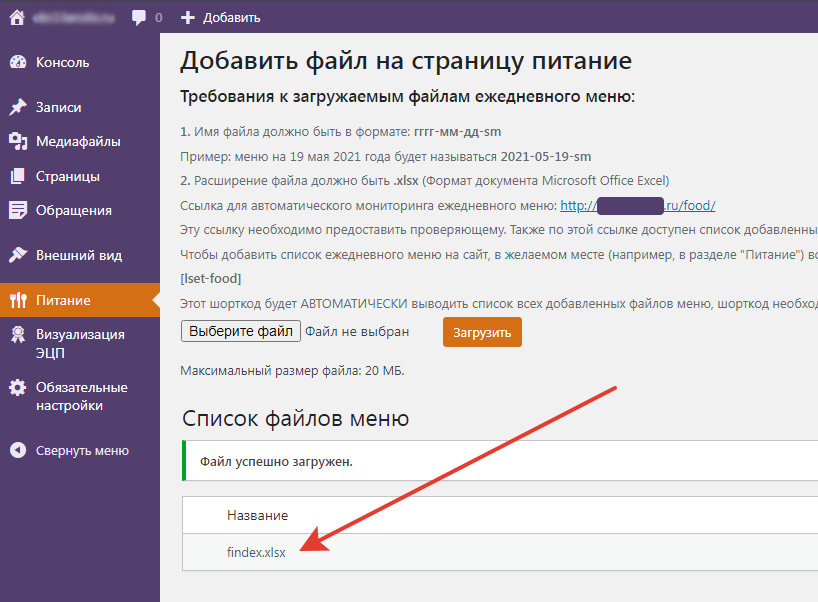Screen dimensions: 818x602
Task: Open Консоль in the sidebar
Action: coord(63,63)
